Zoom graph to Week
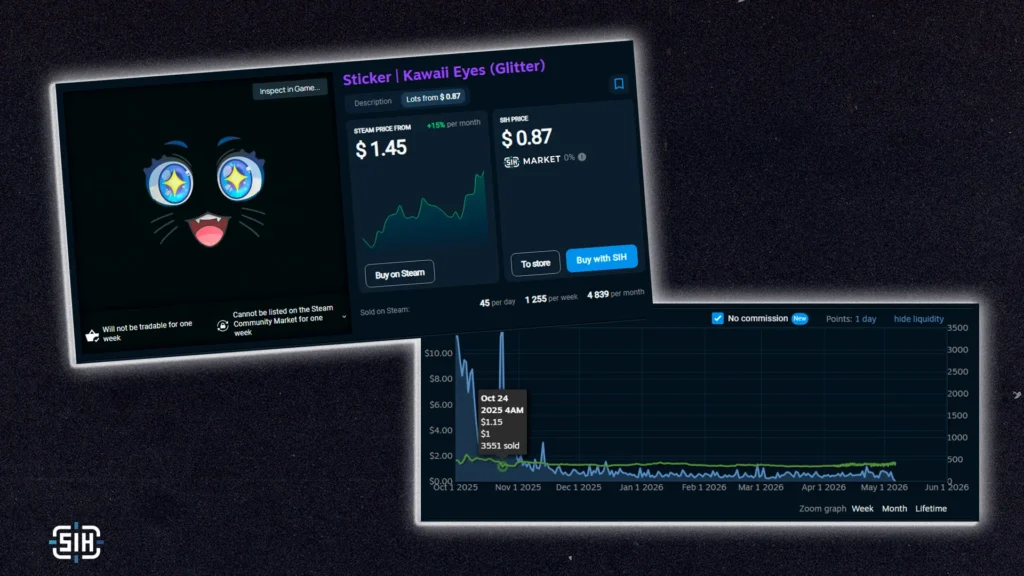 (x=862, y=508)
